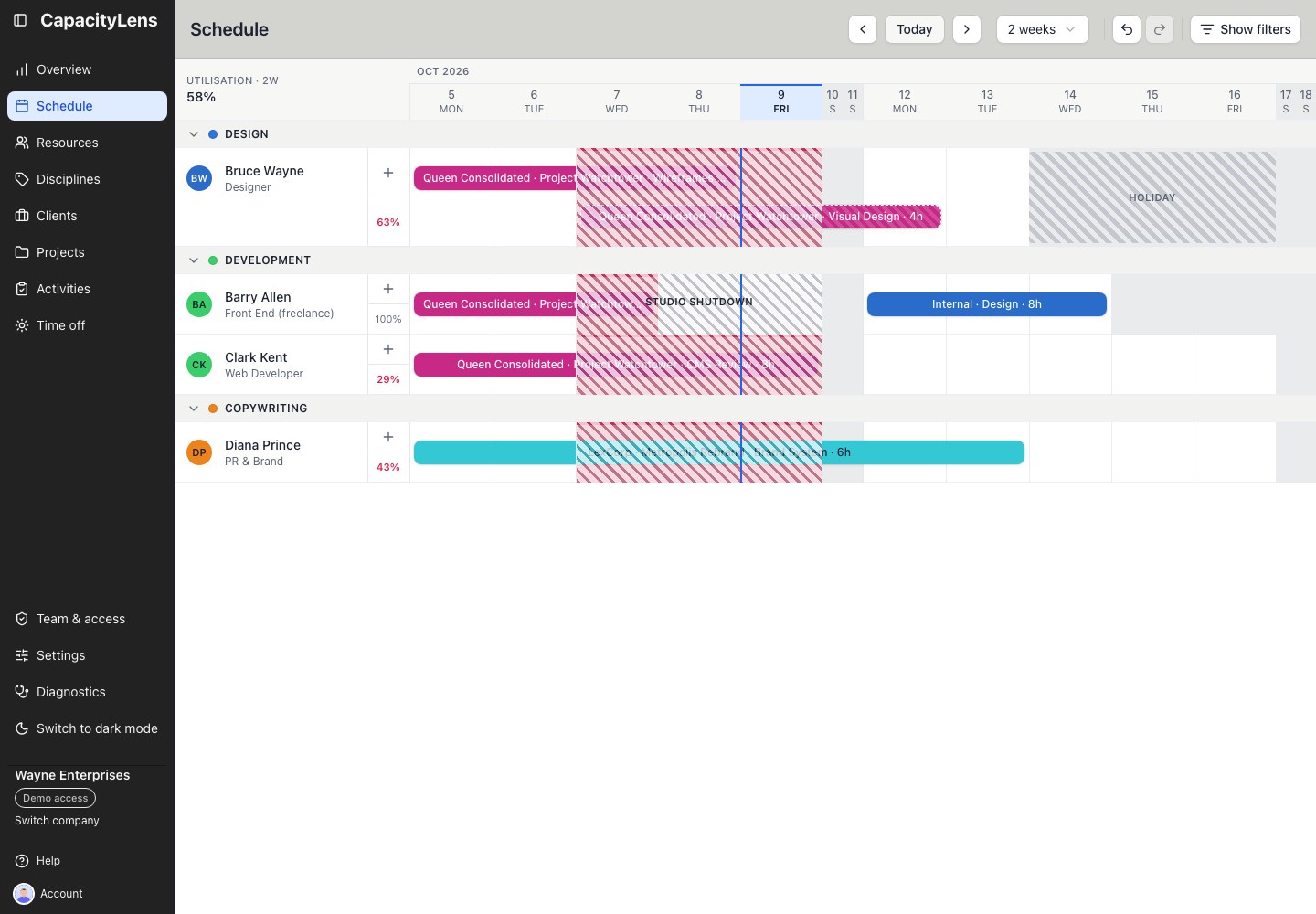This screenshot has height=914, width=1316.
Task: Select Schedule in the sidebar
Action: [x=87, y=106]
